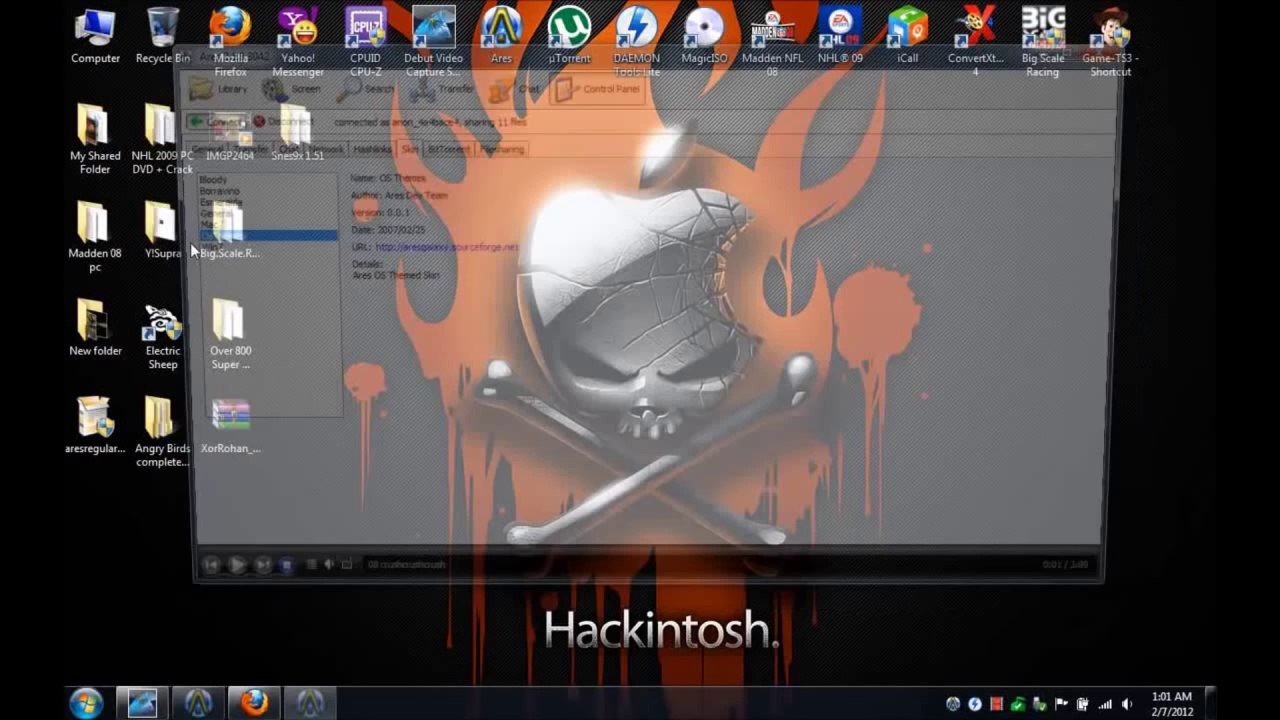
Task: Launch the CPUID CPU-Z shortcut
Action: tap(365, 42)
